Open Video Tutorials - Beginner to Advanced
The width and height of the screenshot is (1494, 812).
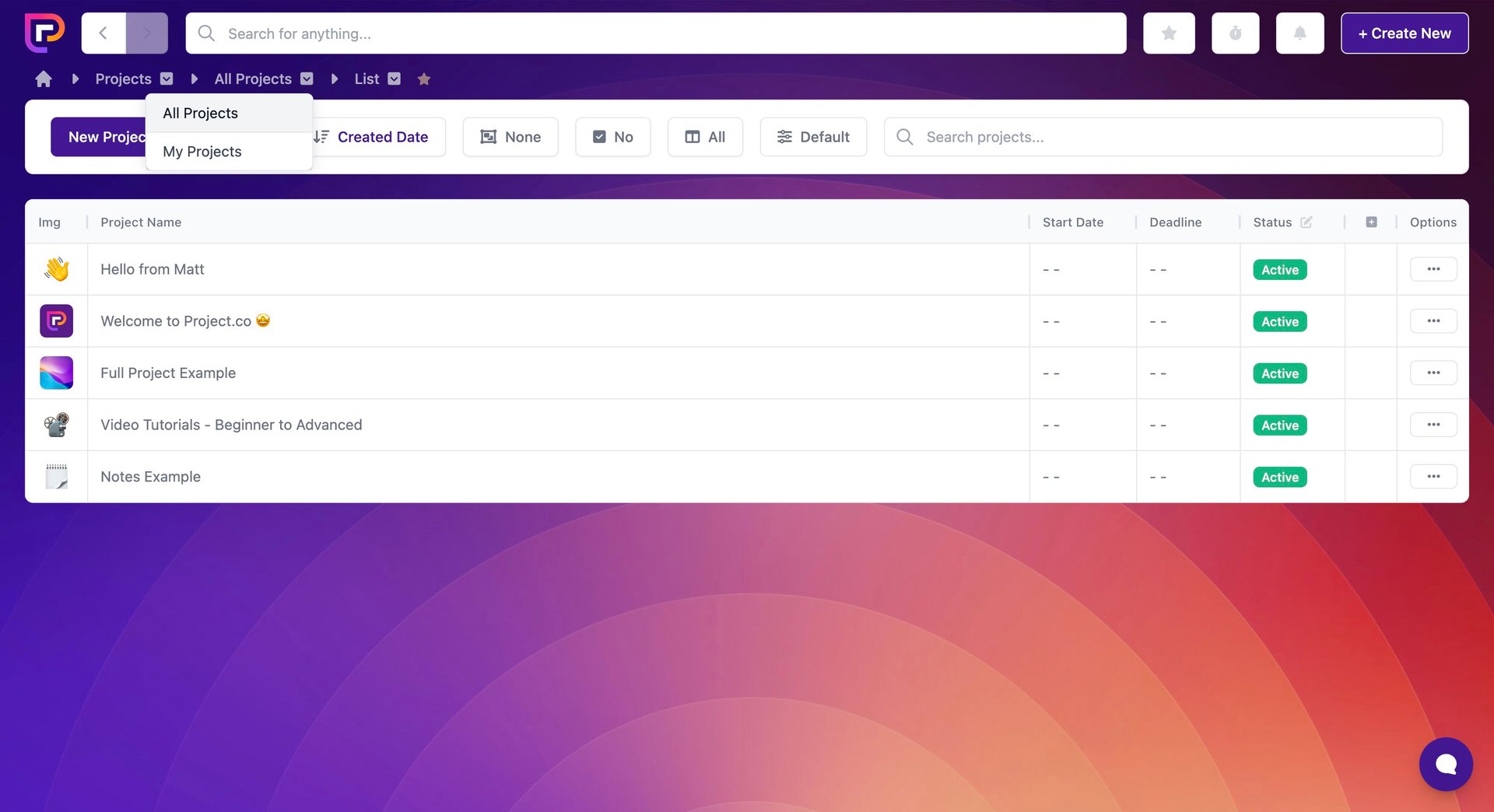[231, 425]
